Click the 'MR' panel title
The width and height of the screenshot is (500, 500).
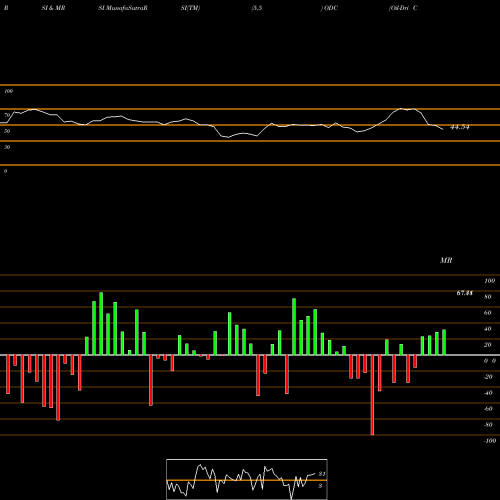[x=446, y=260]
